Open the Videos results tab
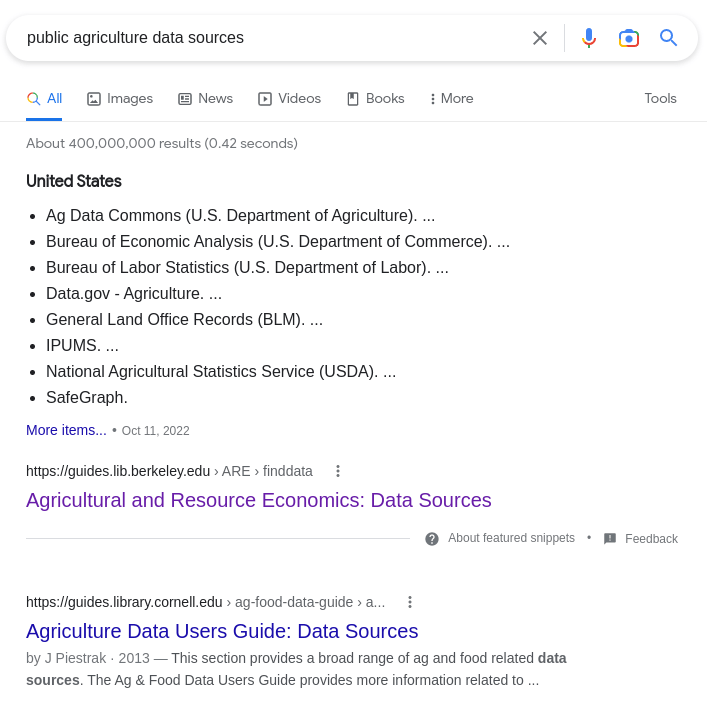 pos(289,99)
